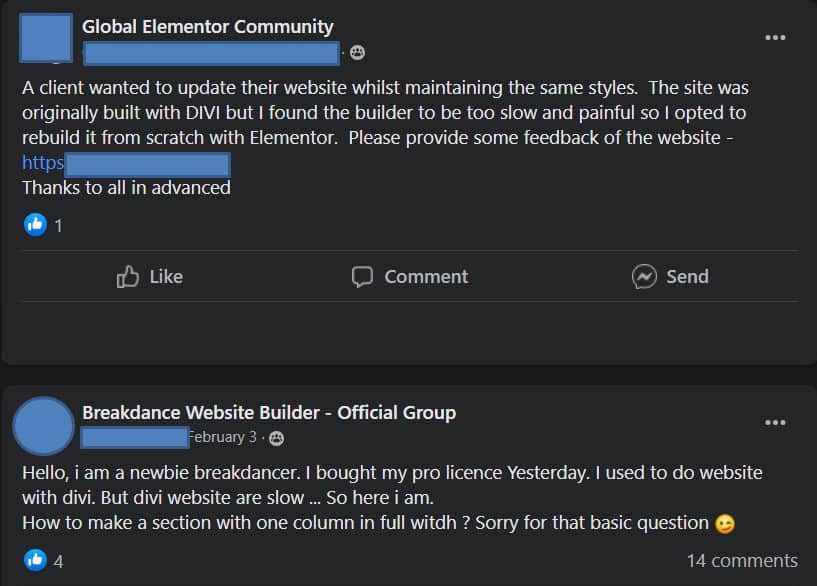Click the blue like reaction icon showing 4
This screenshot has width=817, height=586.
[35, 560]
